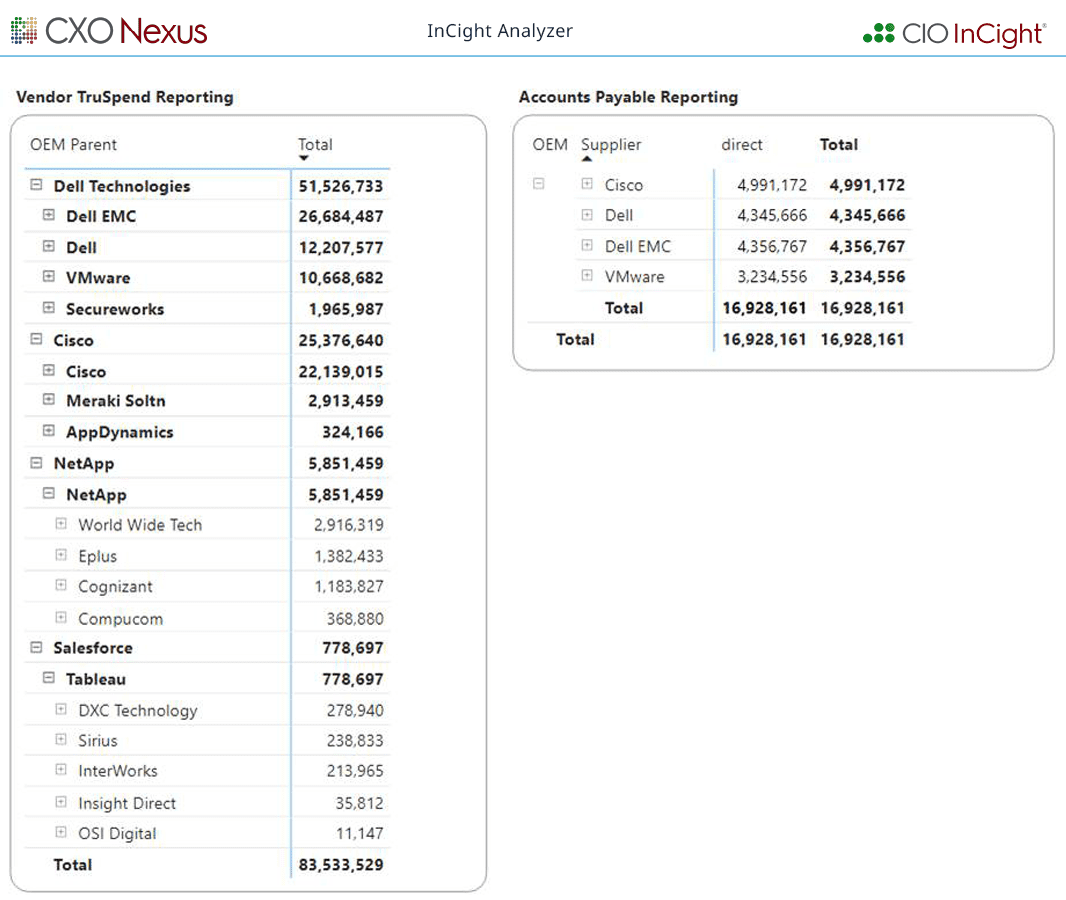This screenshot has height=900, width=1066.
Task: Expand the World Wide Tech row
Action: point(61,523)
